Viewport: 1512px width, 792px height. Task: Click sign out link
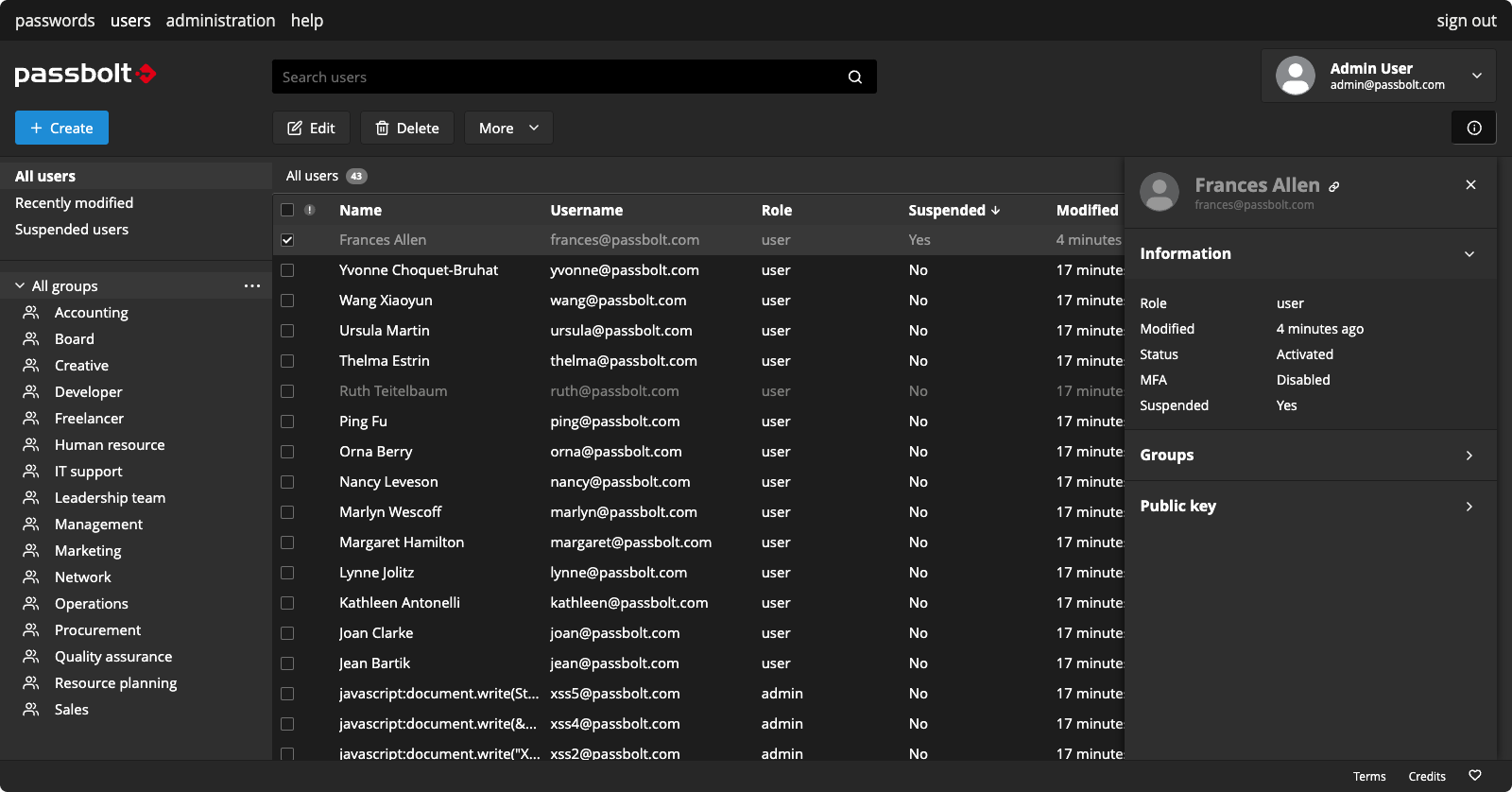coord(1467,20)
